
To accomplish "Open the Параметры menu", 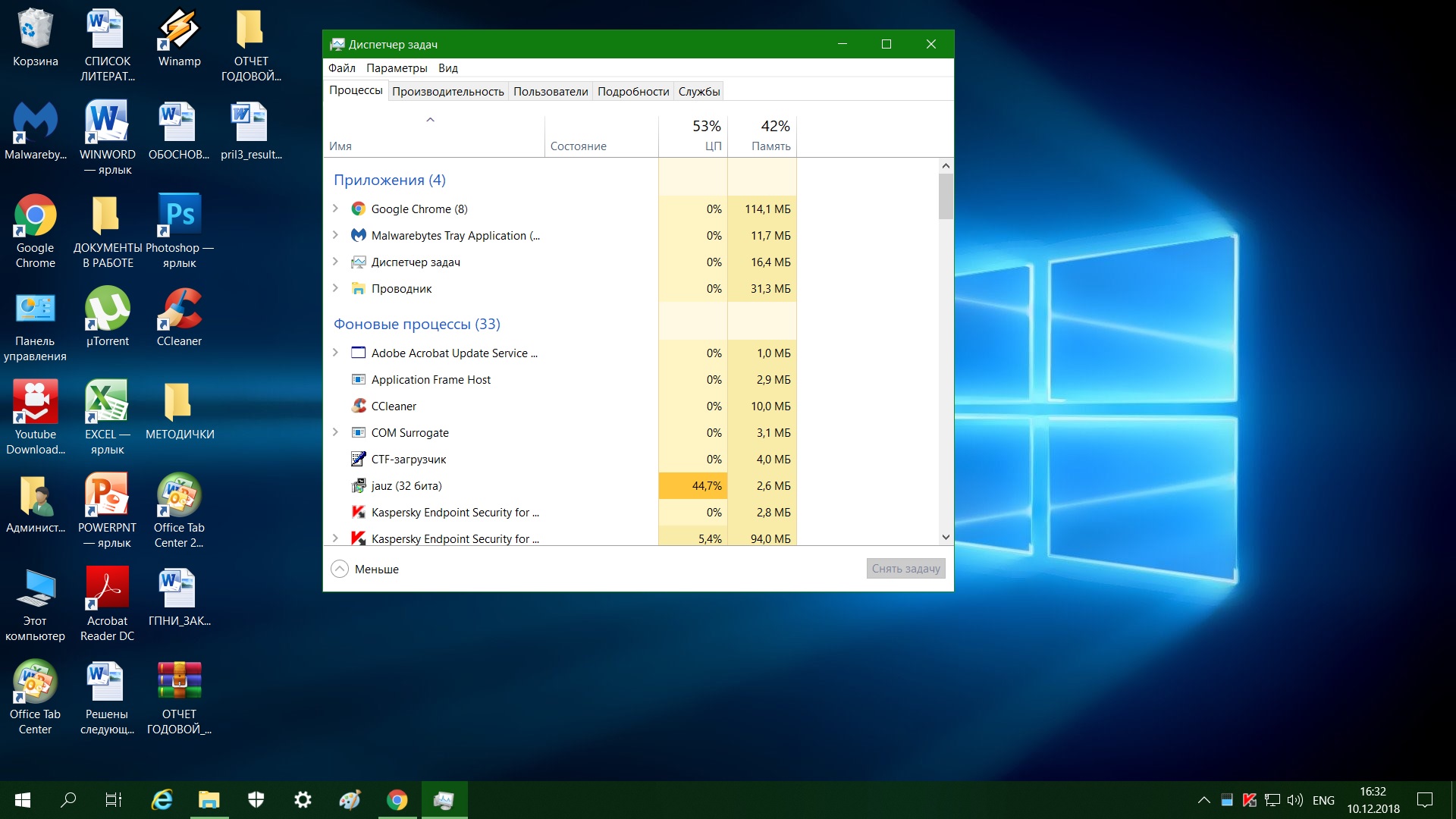I will pyautogui.click(x=397, y=68).
